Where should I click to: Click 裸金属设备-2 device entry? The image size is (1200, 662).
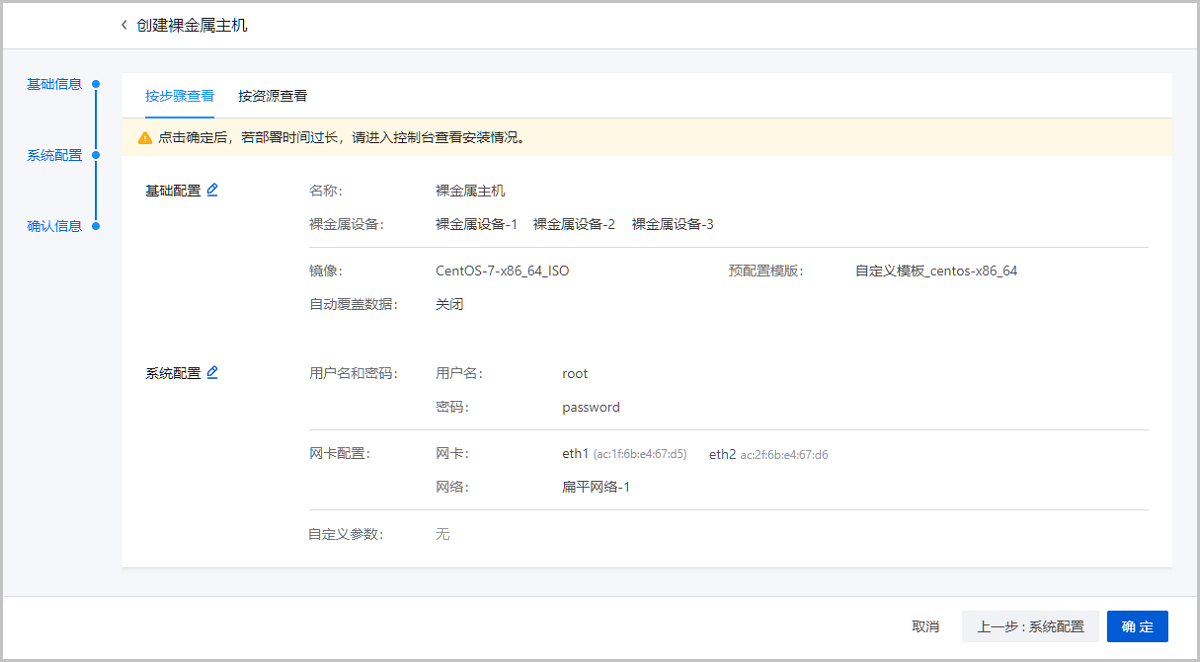click(574, 224)
